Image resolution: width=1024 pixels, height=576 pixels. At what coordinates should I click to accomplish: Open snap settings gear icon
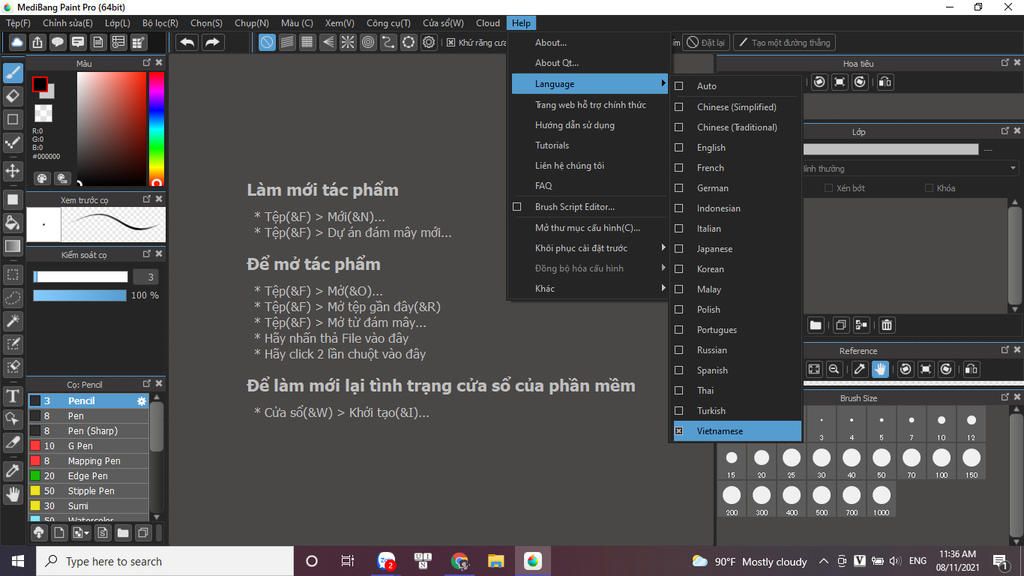pos(429,42)
